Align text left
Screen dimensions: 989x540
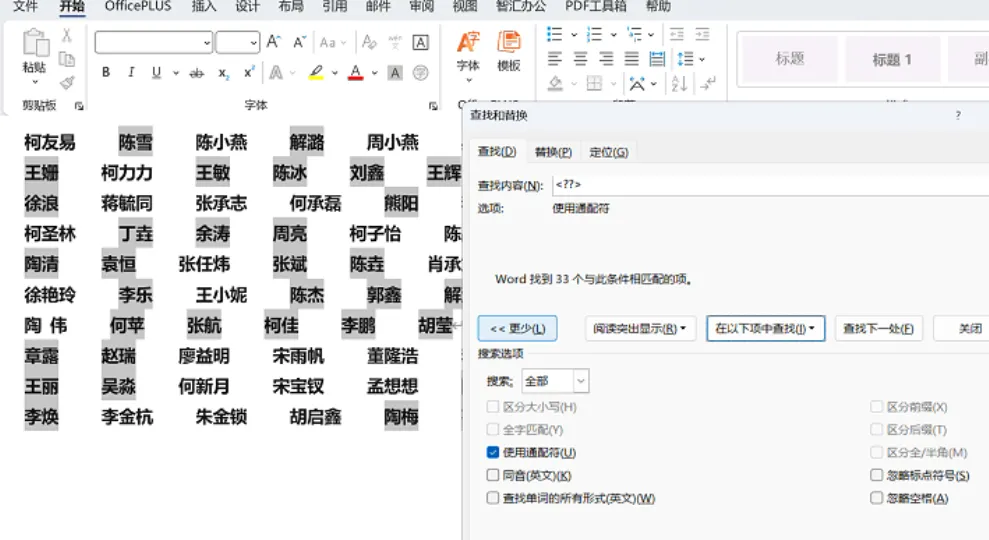pyautogui.click(x=554, y=59)
